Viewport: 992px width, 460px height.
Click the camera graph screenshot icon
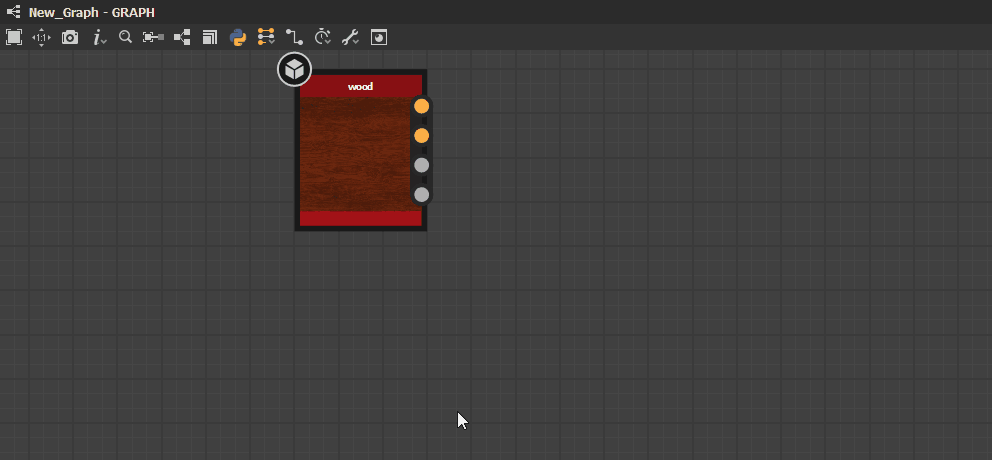point(70,37)
